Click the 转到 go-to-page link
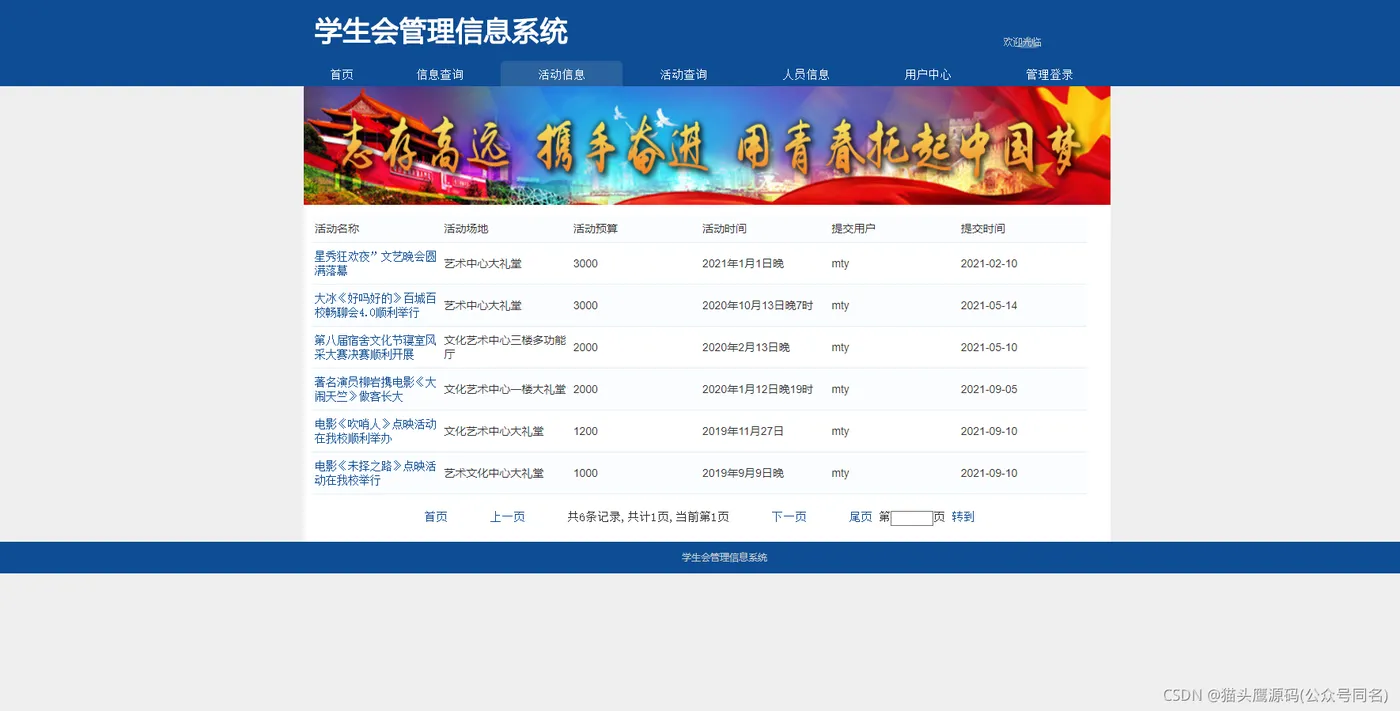This screenshot has height=711, width=1400. coord(963,517)
